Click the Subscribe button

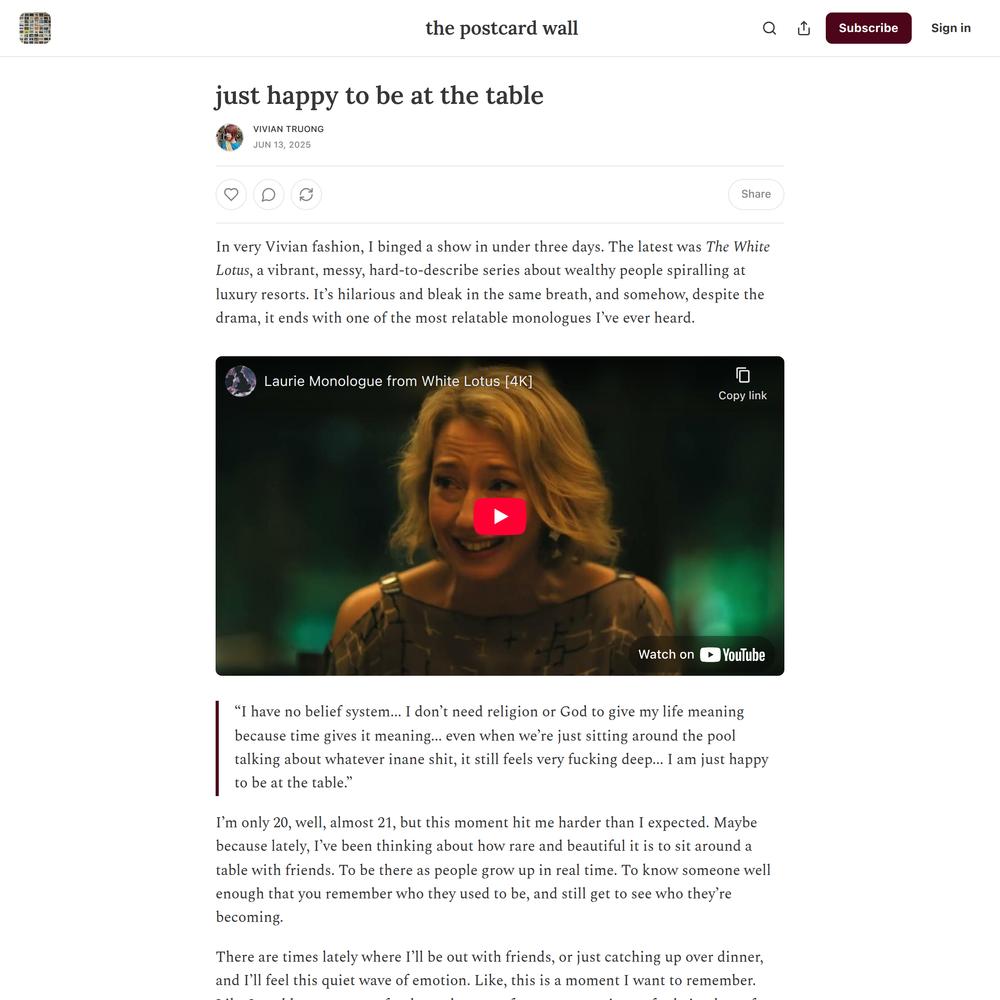tap(868, 28)
